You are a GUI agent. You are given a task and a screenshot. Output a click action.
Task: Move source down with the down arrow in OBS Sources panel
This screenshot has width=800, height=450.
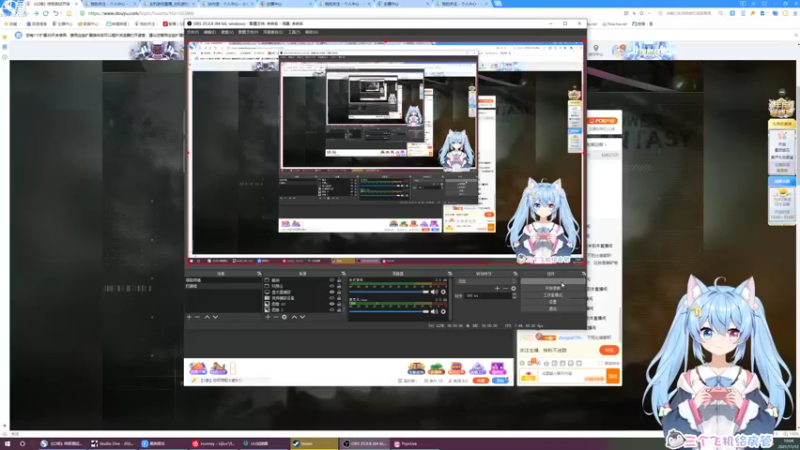coord(303,317)
